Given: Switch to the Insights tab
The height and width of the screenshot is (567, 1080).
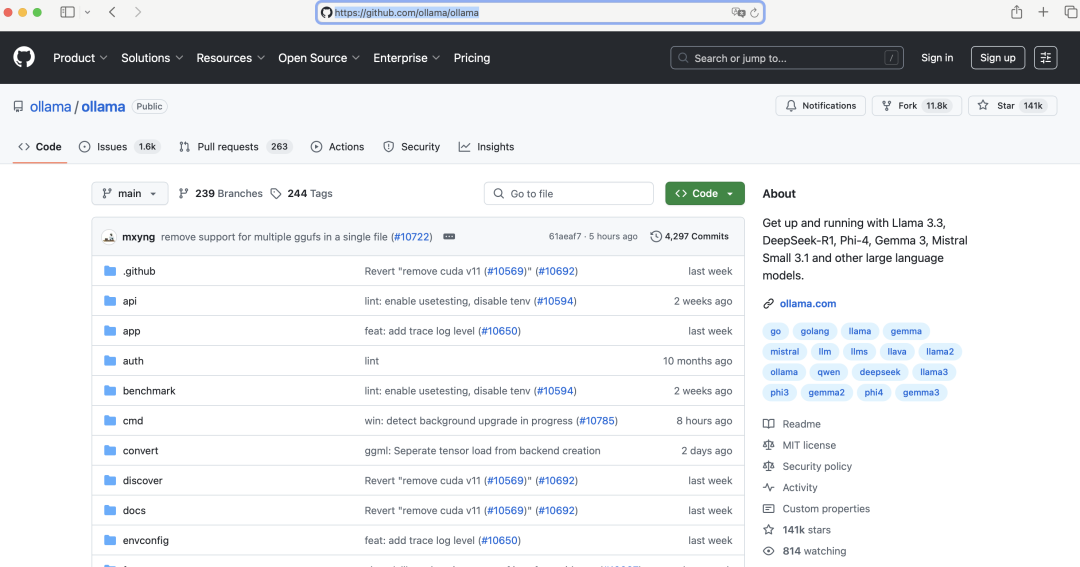Looking at the screenshot, I should pyautogui.click(x=486, y=147).
